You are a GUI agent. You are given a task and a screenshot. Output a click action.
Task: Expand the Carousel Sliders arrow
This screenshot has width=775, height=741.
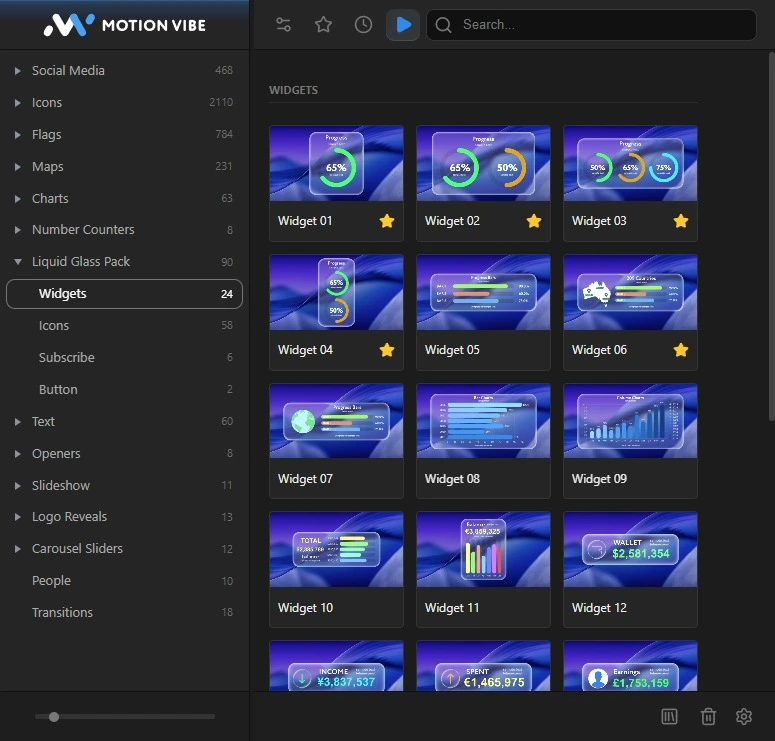click(x=18, y=549)
